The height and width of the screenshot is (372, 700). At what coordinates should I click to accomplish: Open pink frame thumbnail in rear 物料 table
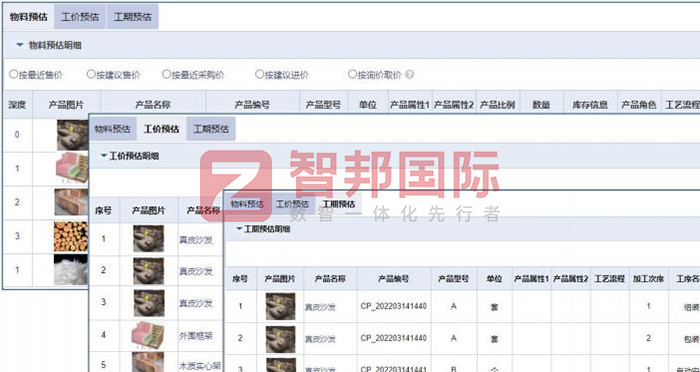(x=72, y=168)
